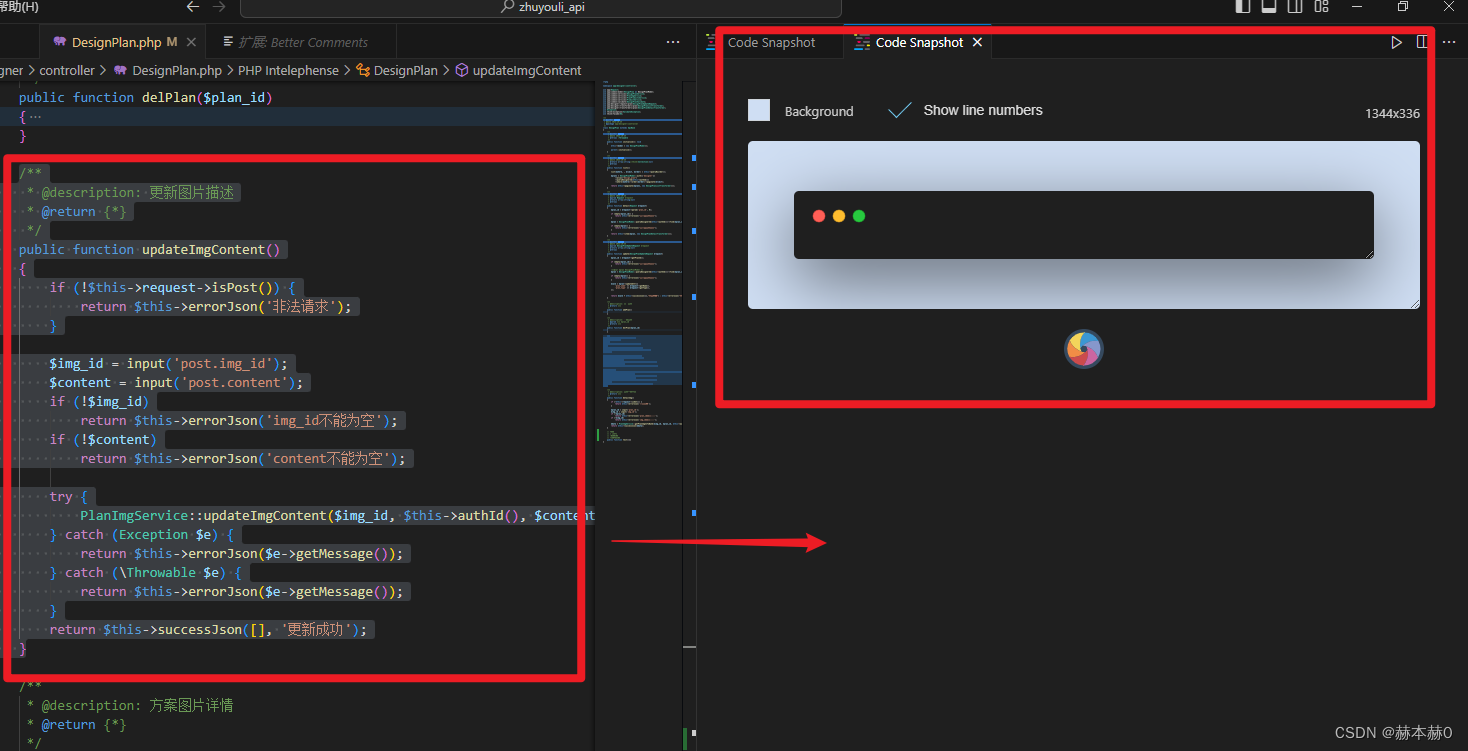
Task: Click the line $content = input('post.content');
Action: [x=177, y=382]
